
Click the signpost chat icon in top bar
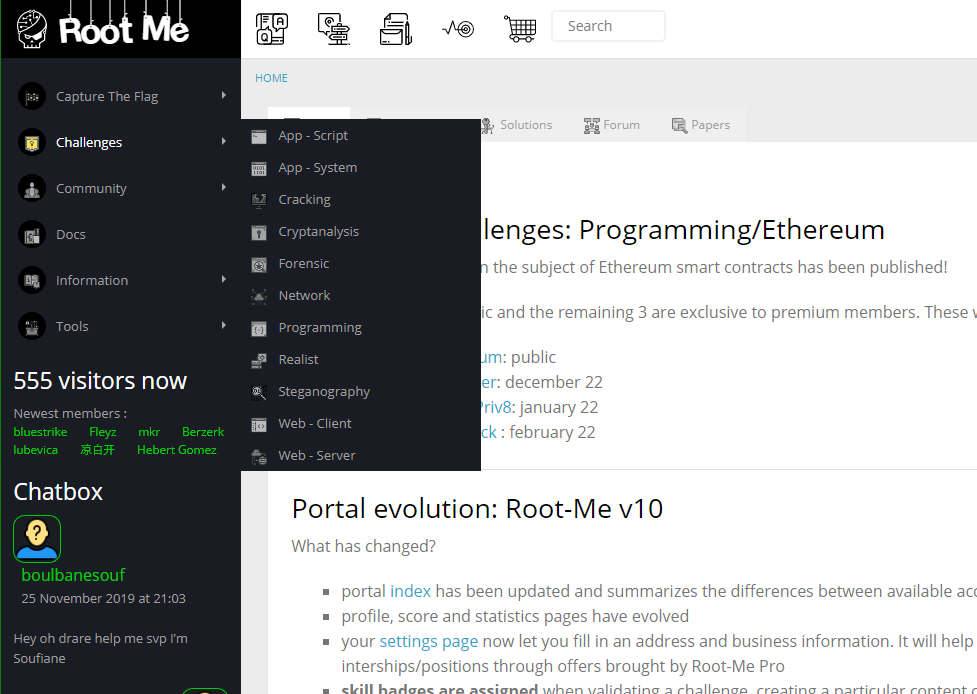pyautogui.click(x=334, y=29)
